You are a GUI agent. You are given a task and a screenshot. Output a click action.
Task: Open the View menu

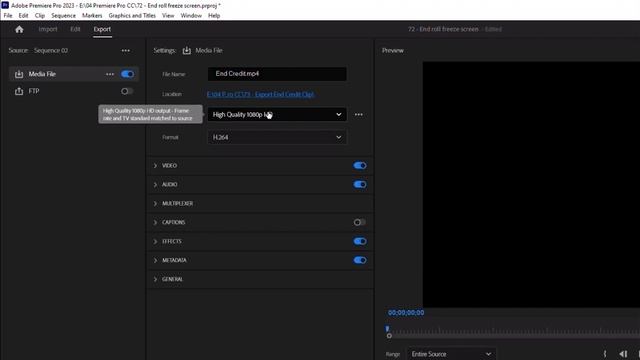(168, 16)
